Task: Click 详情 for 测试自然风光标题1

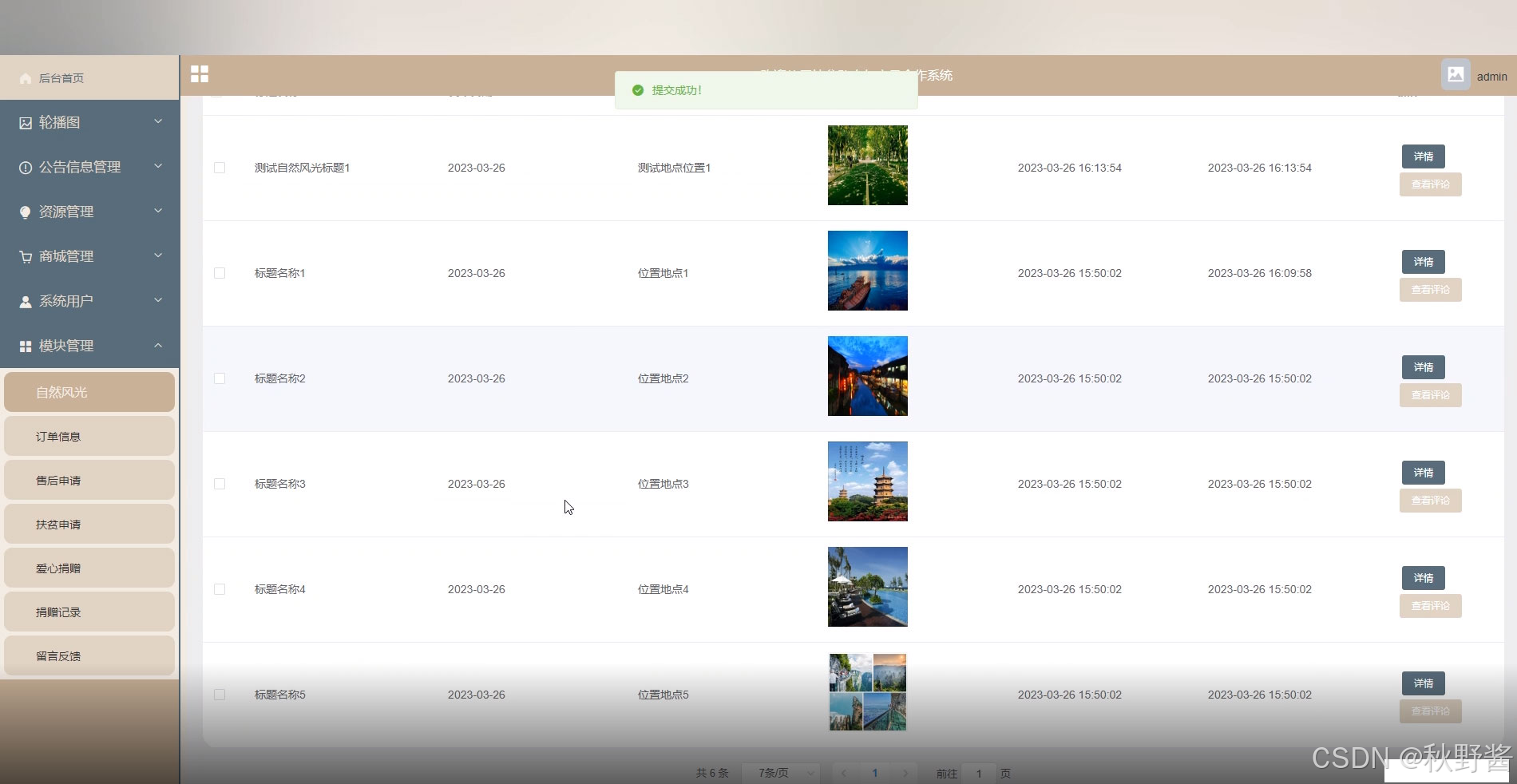Action: (1424, 156)
